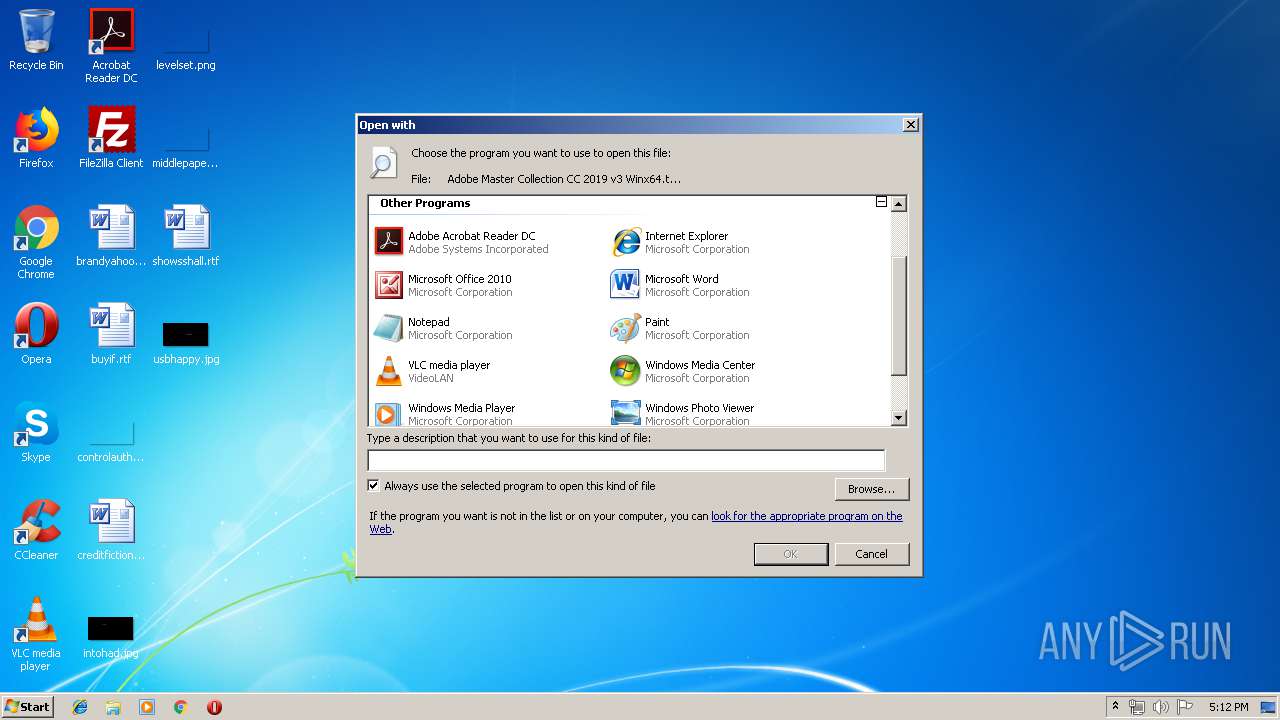Select Adobe Acrobat Reader DC in program list
The width and height of the screenshot is (1280, 720).
point(462,242)
